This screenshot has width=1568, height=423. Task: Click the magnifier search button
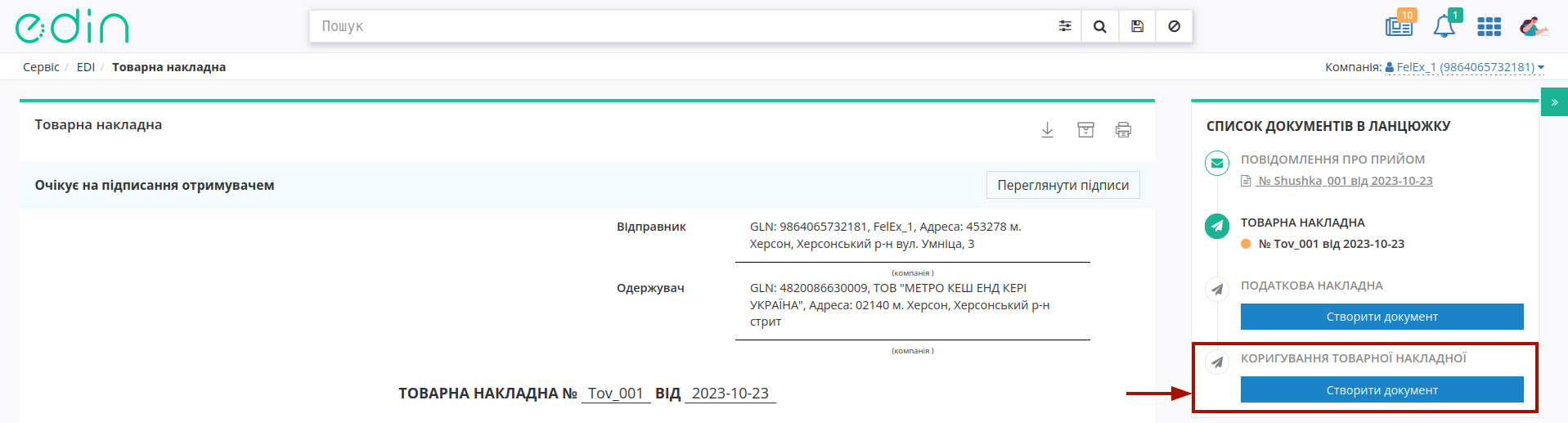pos(1100,26)
